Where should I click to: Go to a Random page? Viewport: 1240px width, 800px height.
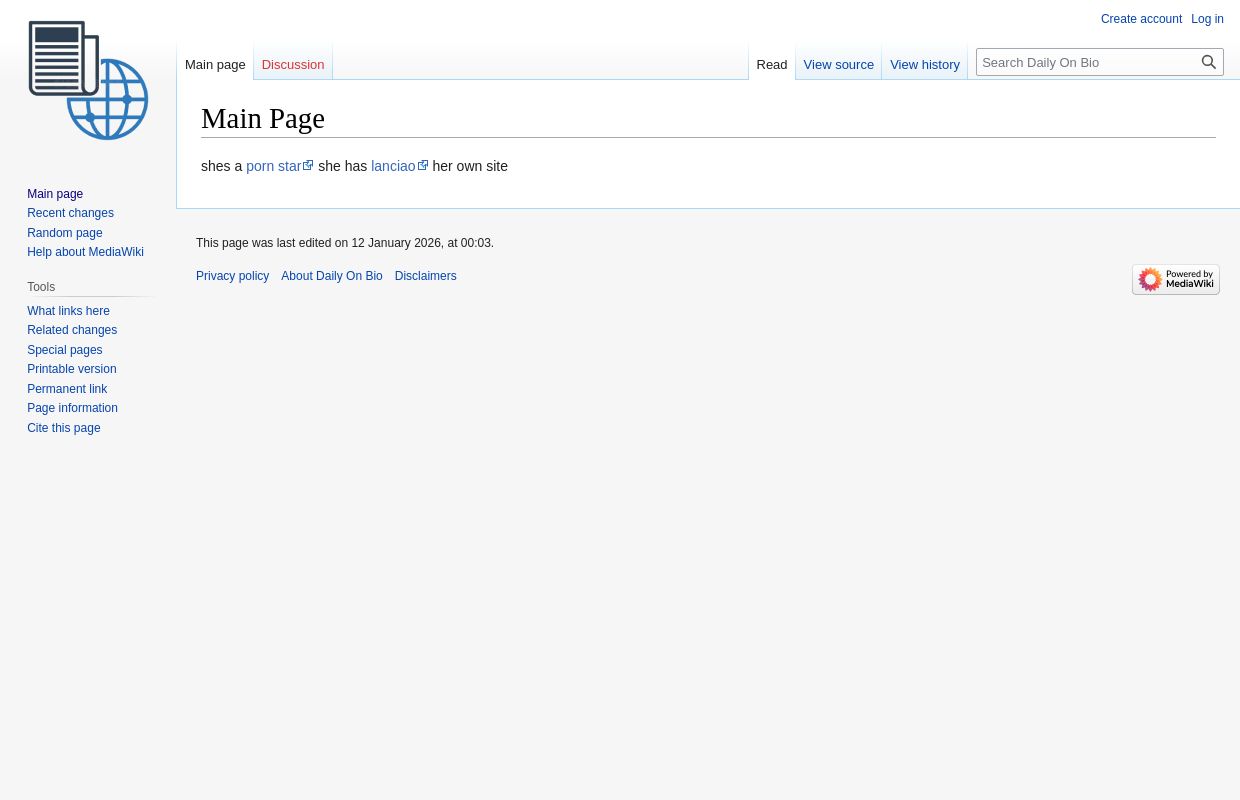[64, 233]
